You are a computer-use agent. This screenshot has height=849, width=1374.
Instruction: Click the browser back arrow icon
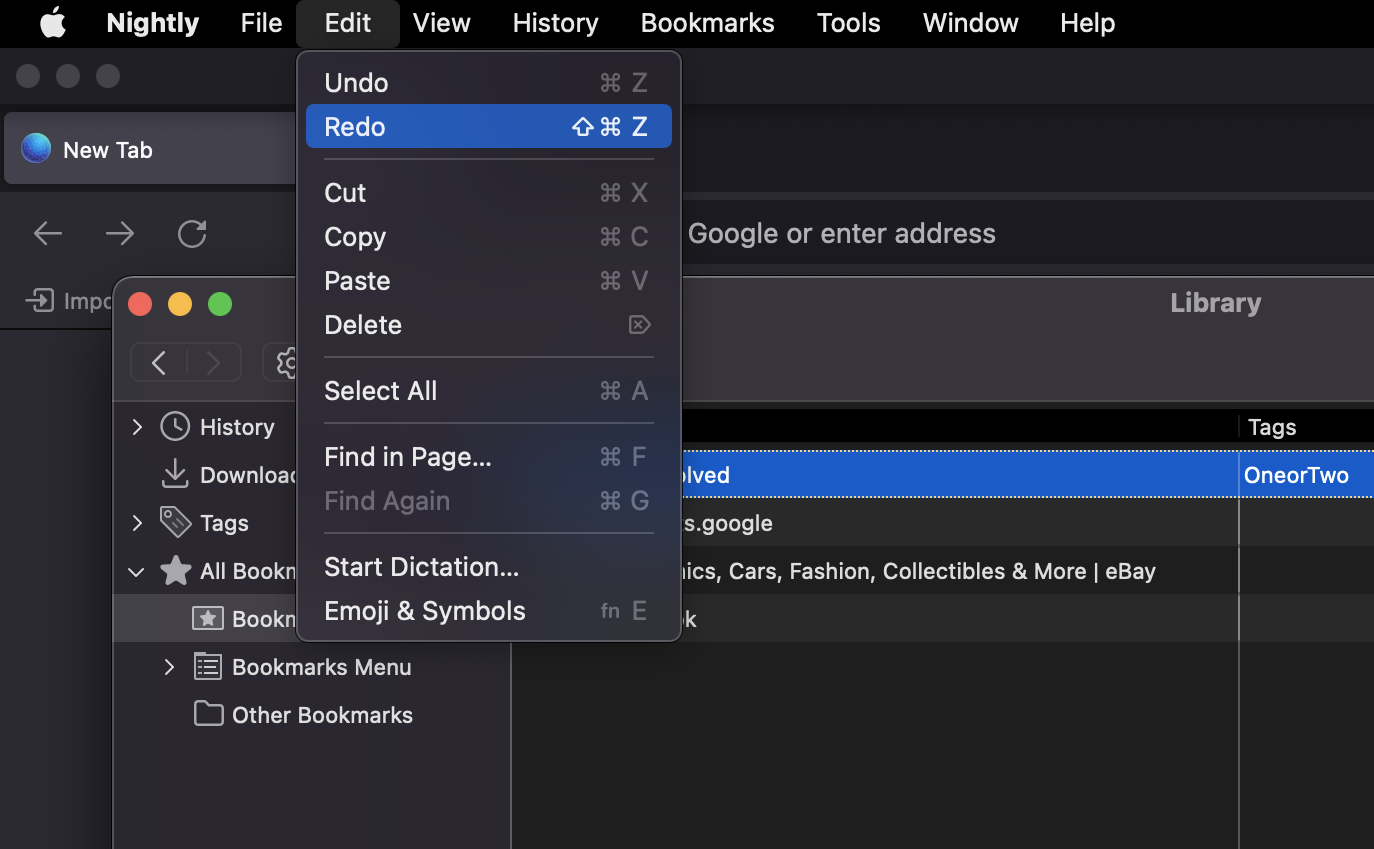[47, 233]
